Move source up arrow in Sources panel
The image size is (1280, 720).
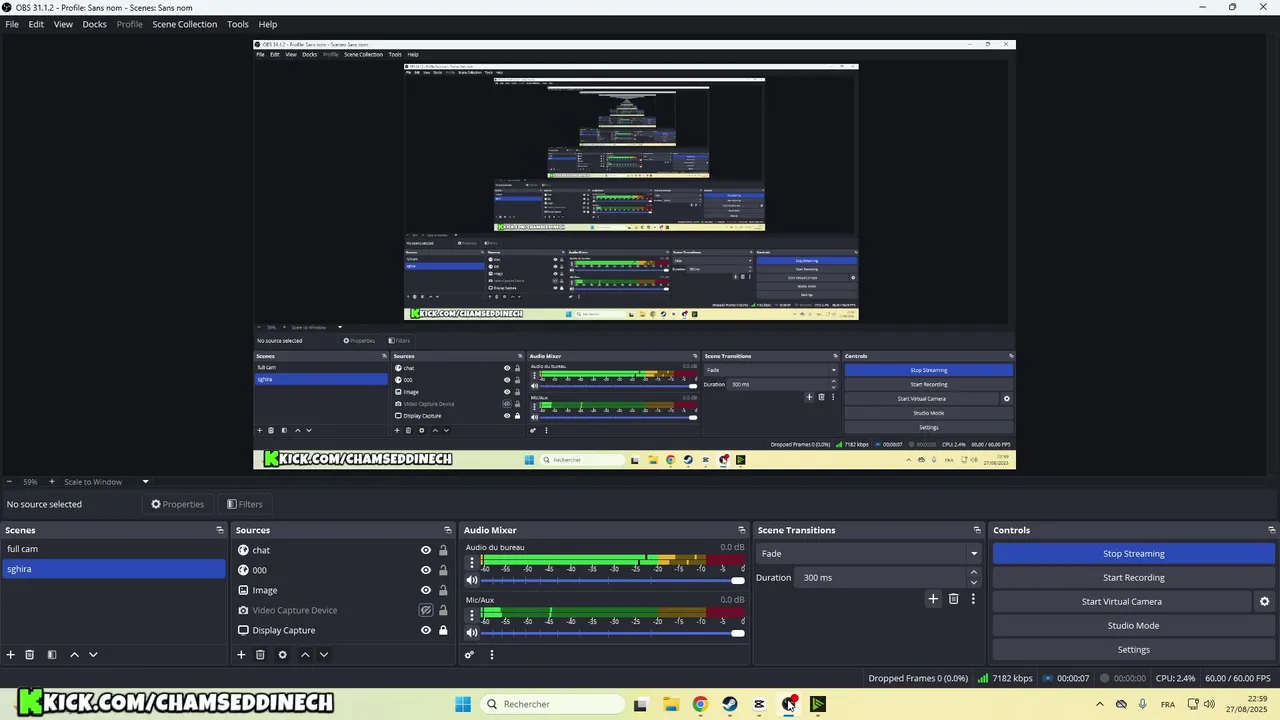click(305, 655)
